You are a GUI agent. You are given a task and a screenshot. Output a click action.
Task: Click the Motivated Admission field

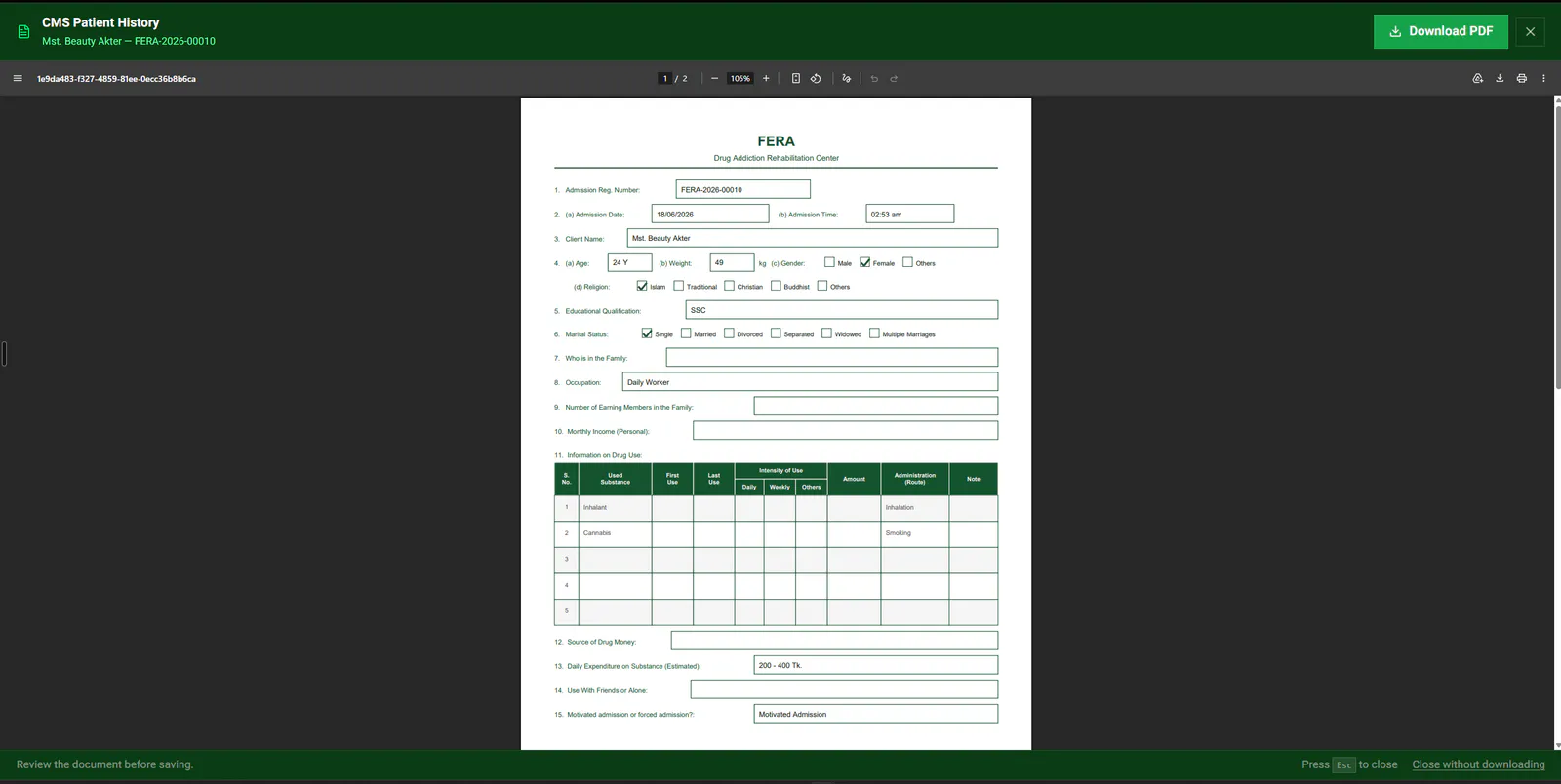tap(875, 714)
